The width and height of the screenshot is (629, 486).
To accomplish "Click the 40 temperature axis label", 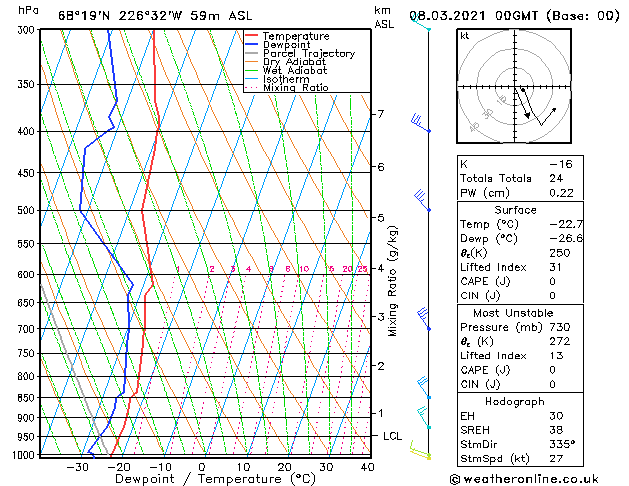I will coord(367,468).
